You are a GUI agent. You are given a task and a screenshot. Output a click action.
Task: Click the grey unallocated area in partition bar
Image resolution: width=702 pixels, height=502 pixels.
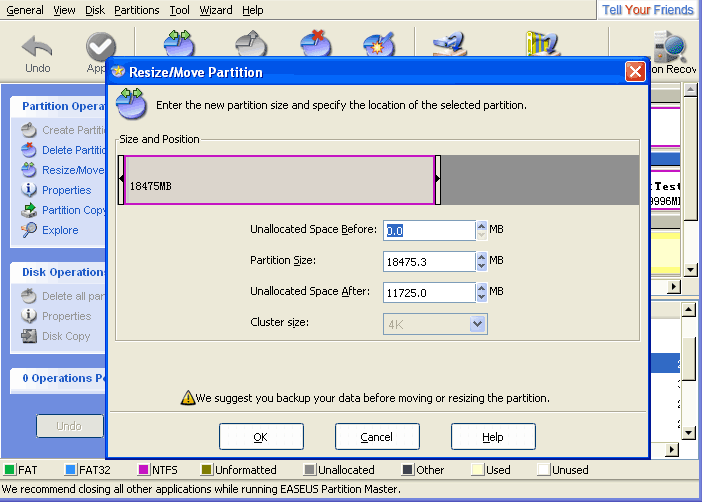pos(540,180)
